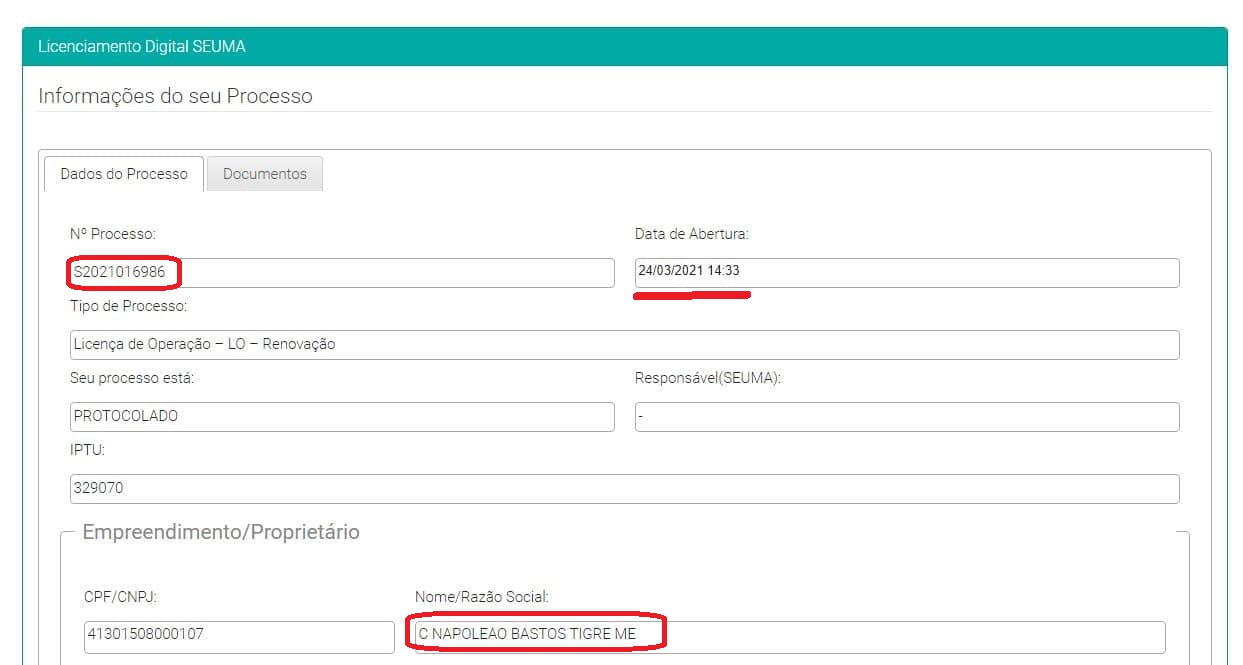Click the Nome/Razão Social label
Image resolution: width=1243 pixels, height=665 pixels.
click(481, 597)
